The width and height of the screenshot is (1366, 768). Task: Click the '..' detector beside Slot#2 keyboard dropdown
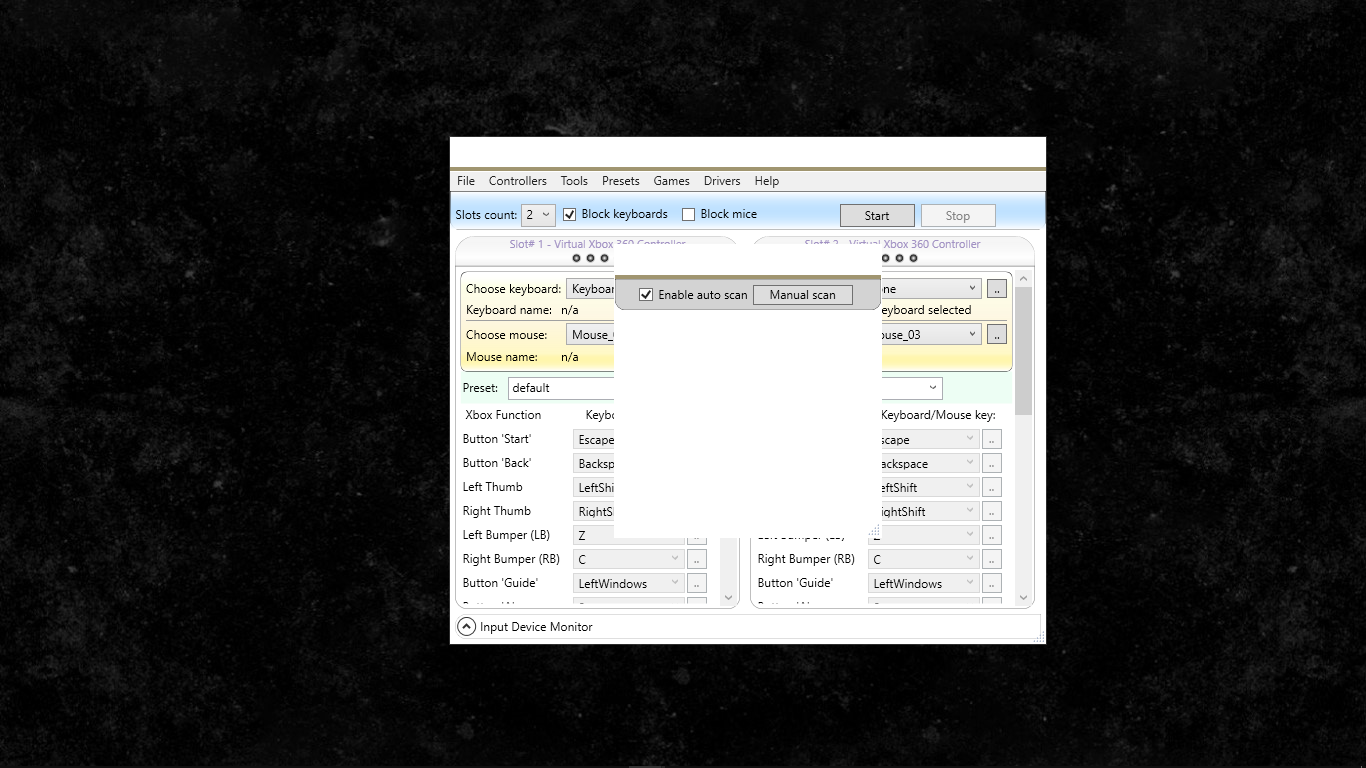[996, 288]
